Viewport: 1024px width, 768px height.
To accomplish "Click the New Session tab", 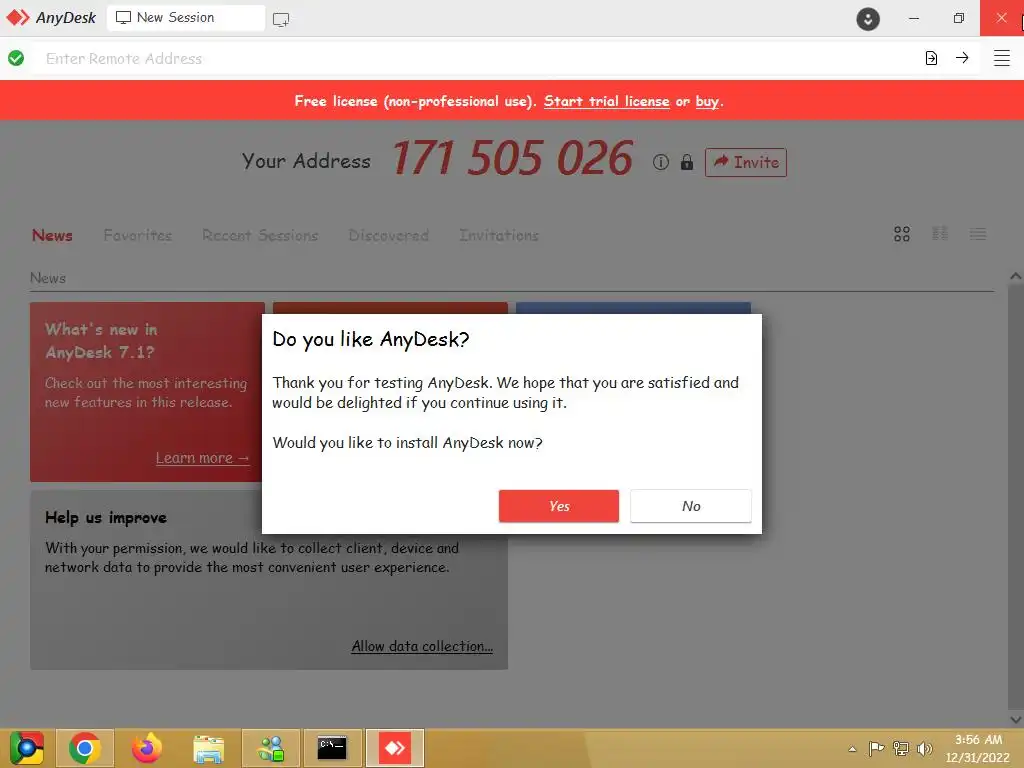I will point(186,18).
